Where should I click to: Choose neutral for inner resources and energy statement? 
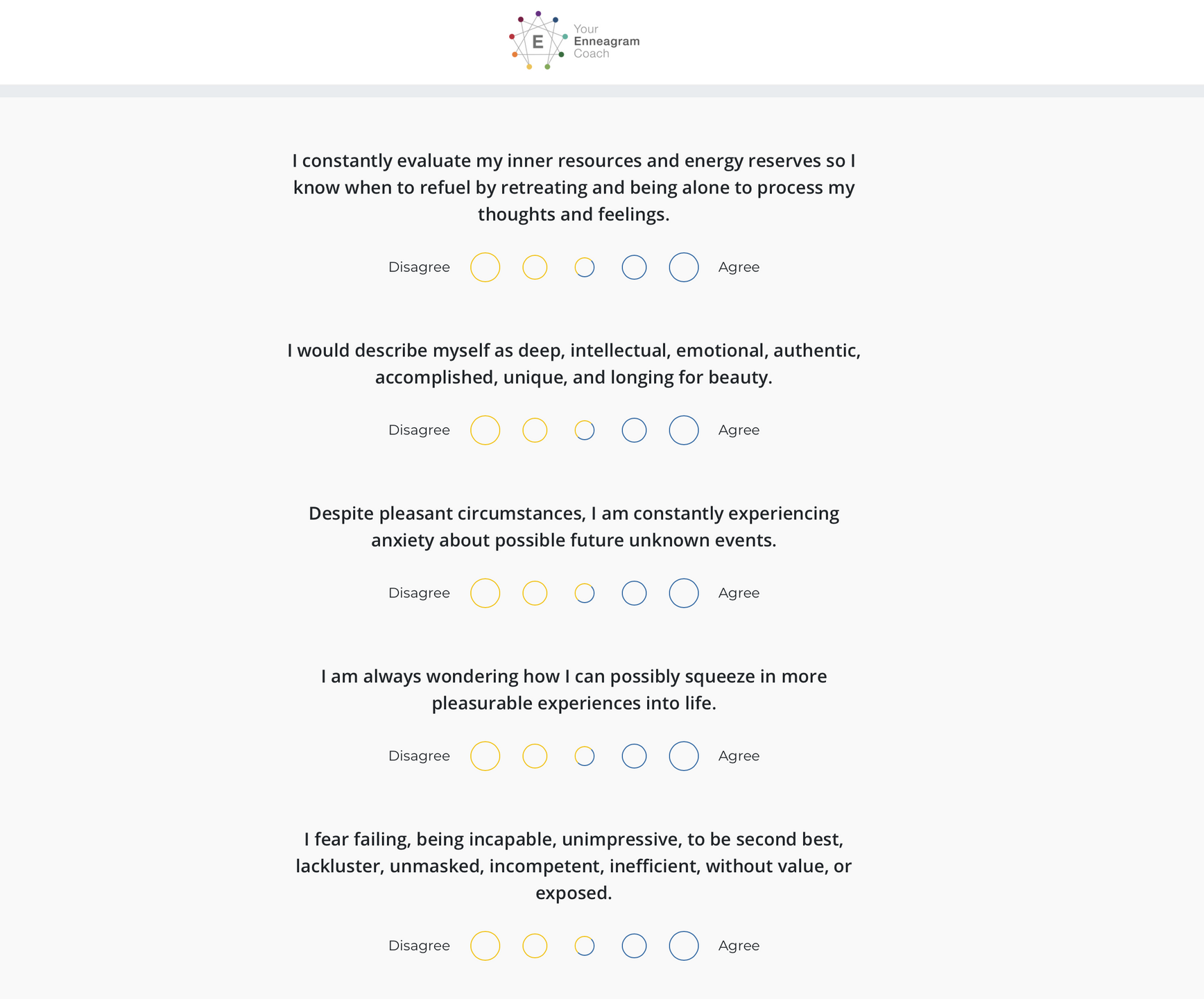(585, 267)
